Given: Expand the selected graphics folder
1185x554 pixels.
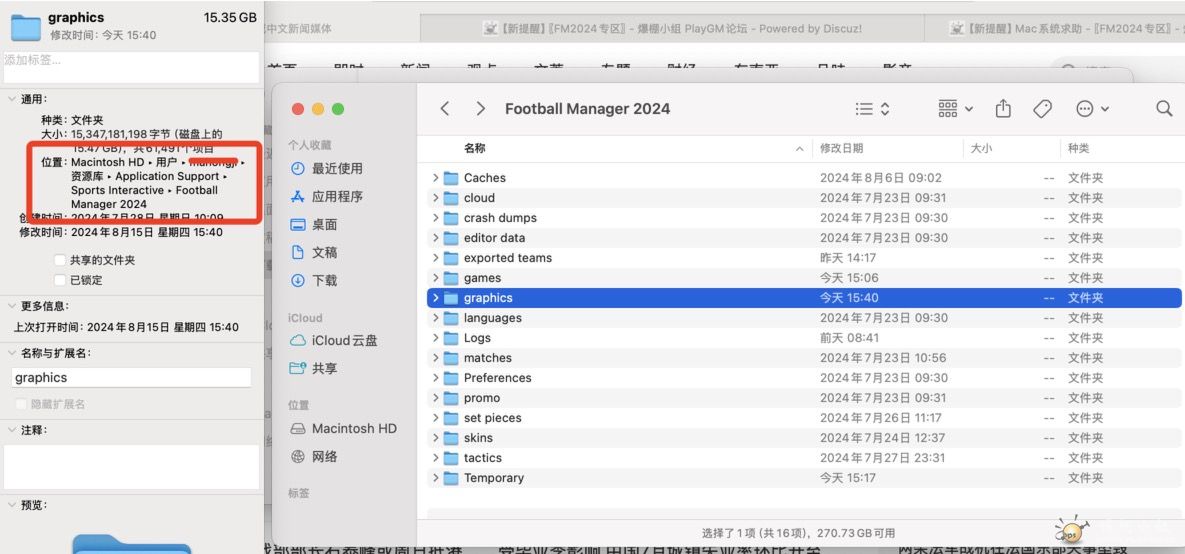Looking at the screenshot, I should click(435, 298).
